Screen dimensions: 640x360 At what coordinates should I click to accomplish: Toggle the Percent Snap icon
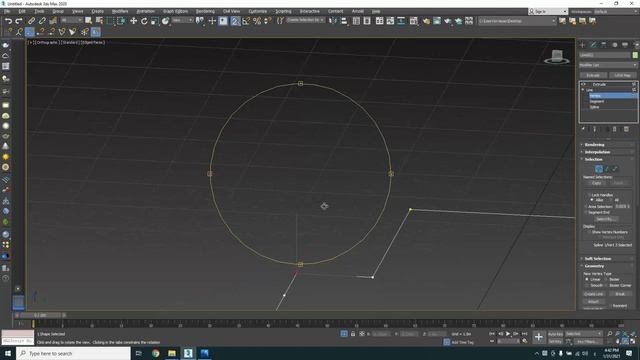(257, 21)
